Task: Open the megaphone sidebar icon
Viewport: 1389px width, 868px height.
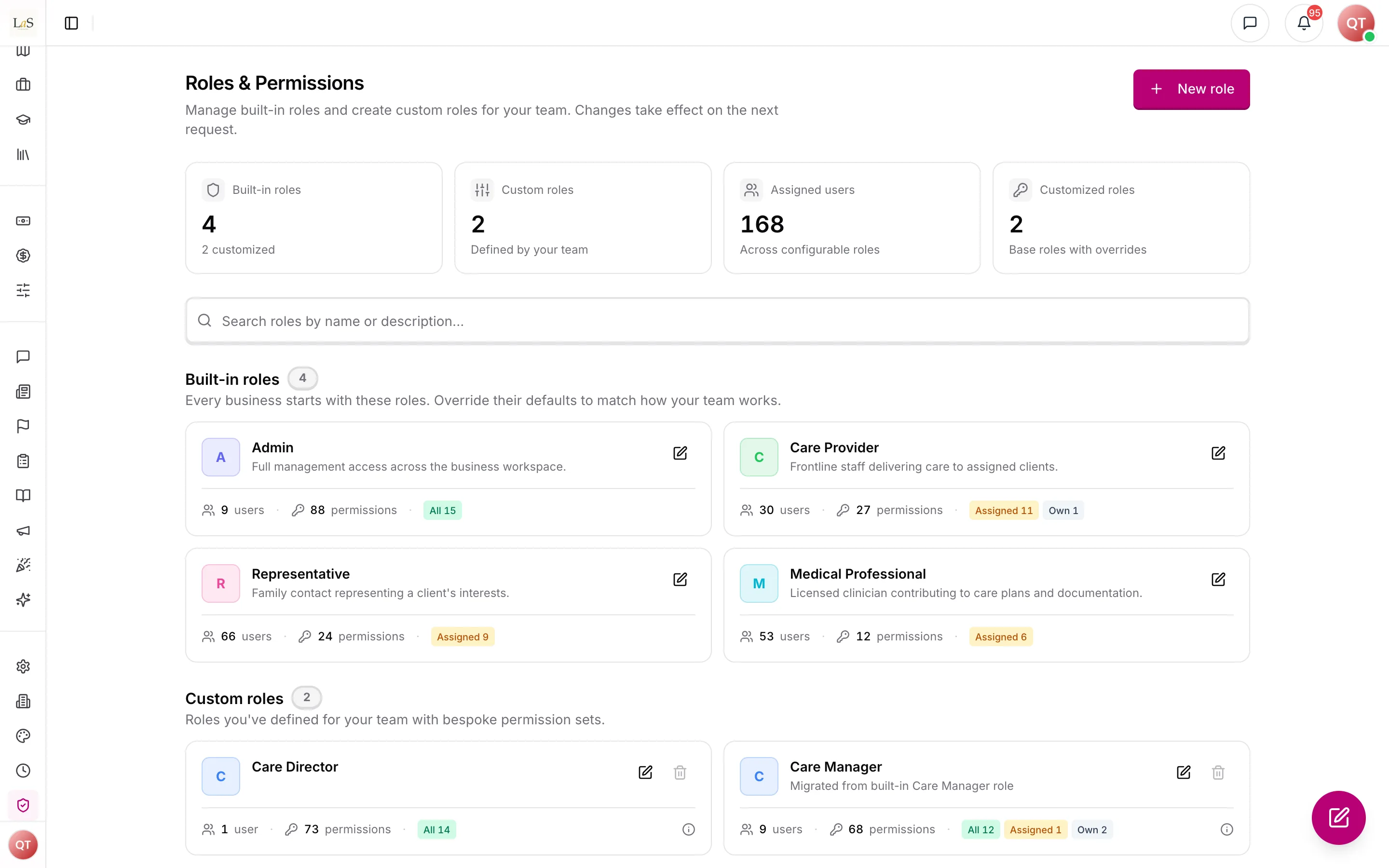Action: pyautogui.click(x=23, y=530)
